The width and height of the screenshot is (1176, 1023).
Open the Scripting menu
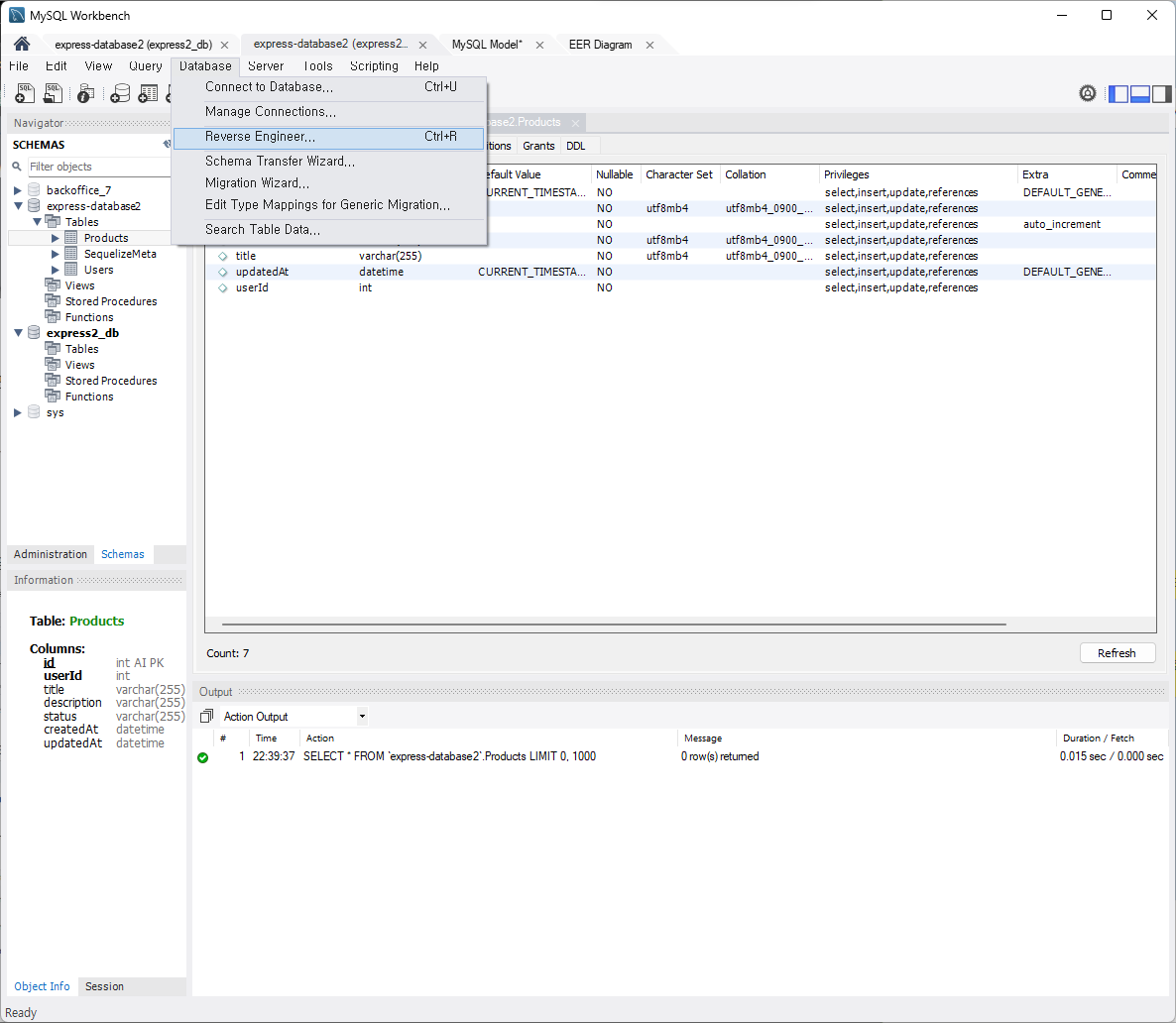[374, 66]
